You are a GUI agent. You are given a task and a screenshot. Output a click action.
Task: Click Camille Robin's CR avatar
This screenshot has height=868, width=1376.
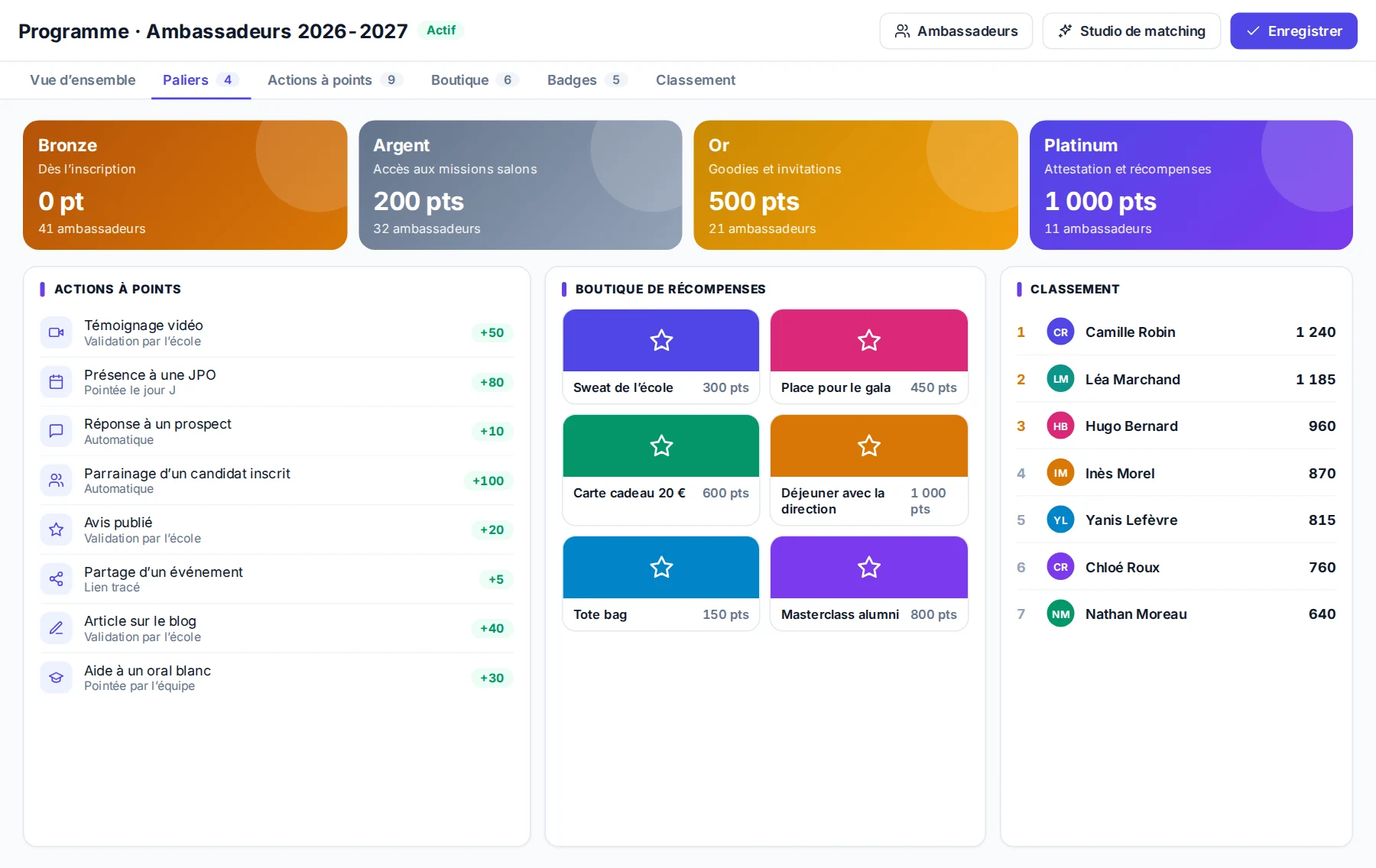pyautogui.click(x=1060, y=332)
